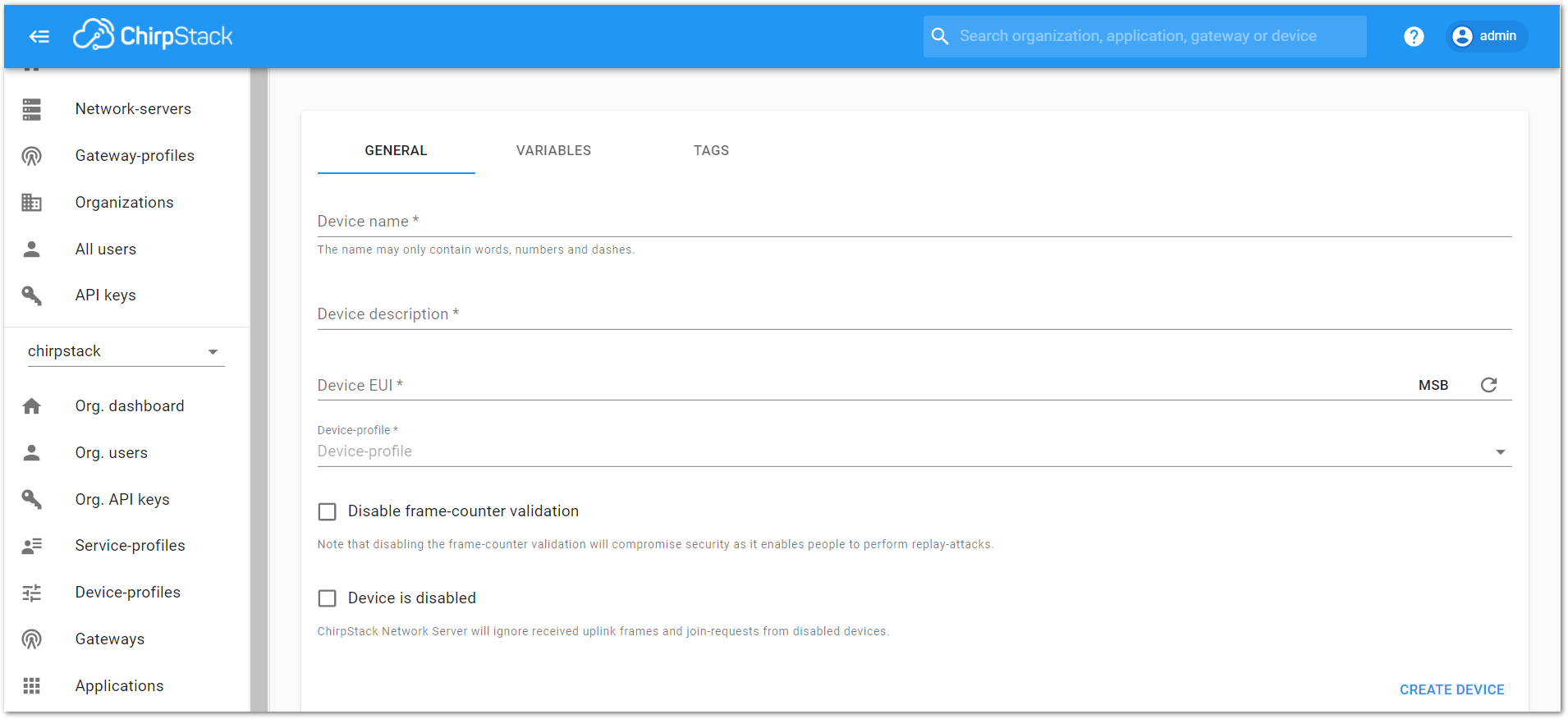Click the search magnifier icon
The width and height of the screenshot is (1568, 719).
[x=940, y=36]
